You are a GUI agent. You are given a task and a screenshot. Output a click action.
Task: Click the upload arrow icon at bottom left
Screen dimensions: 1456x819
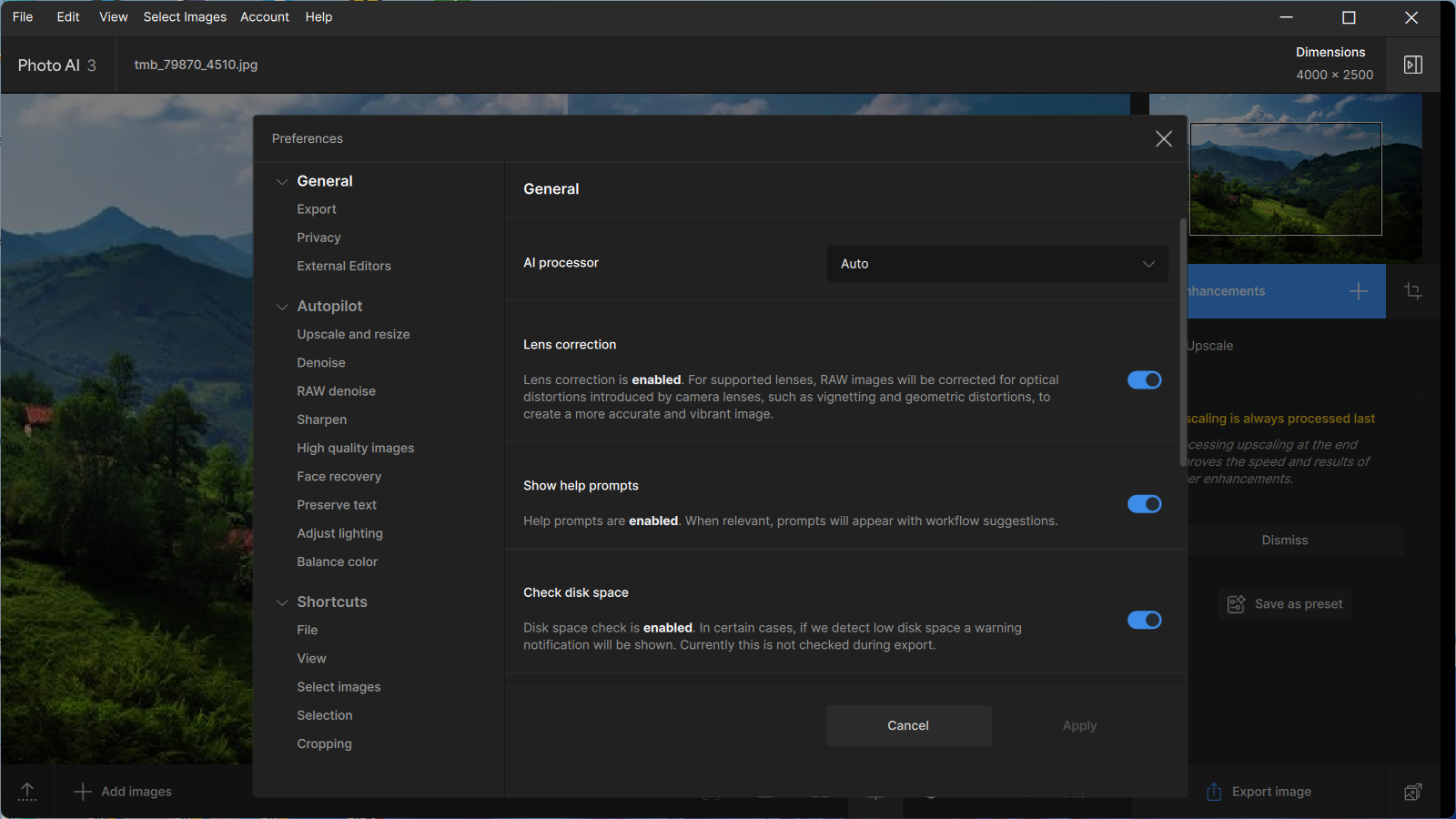pos(27,792)
